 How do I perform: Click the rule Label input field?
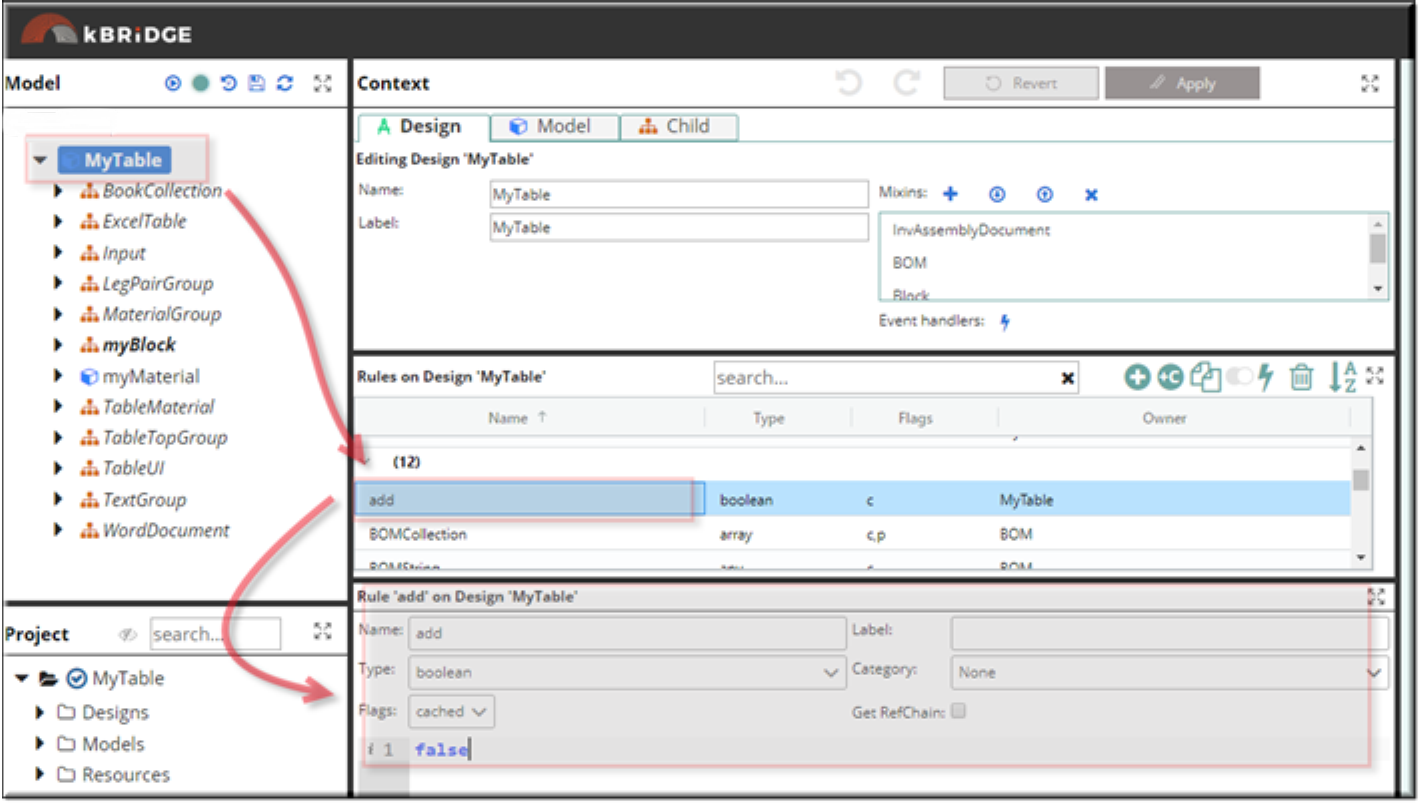(1170, 633)
